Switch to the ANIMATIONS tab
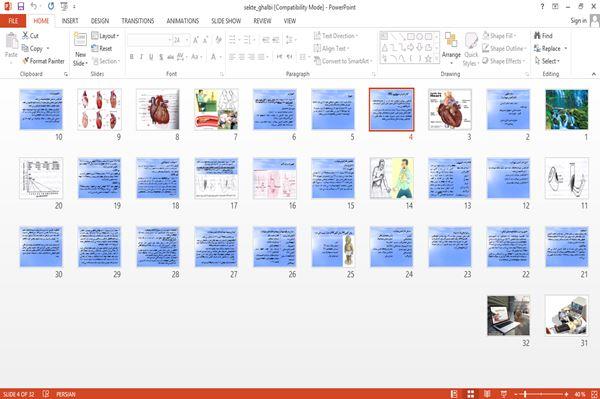The height and width of the screenshot is (399, 600). [183, 21]
